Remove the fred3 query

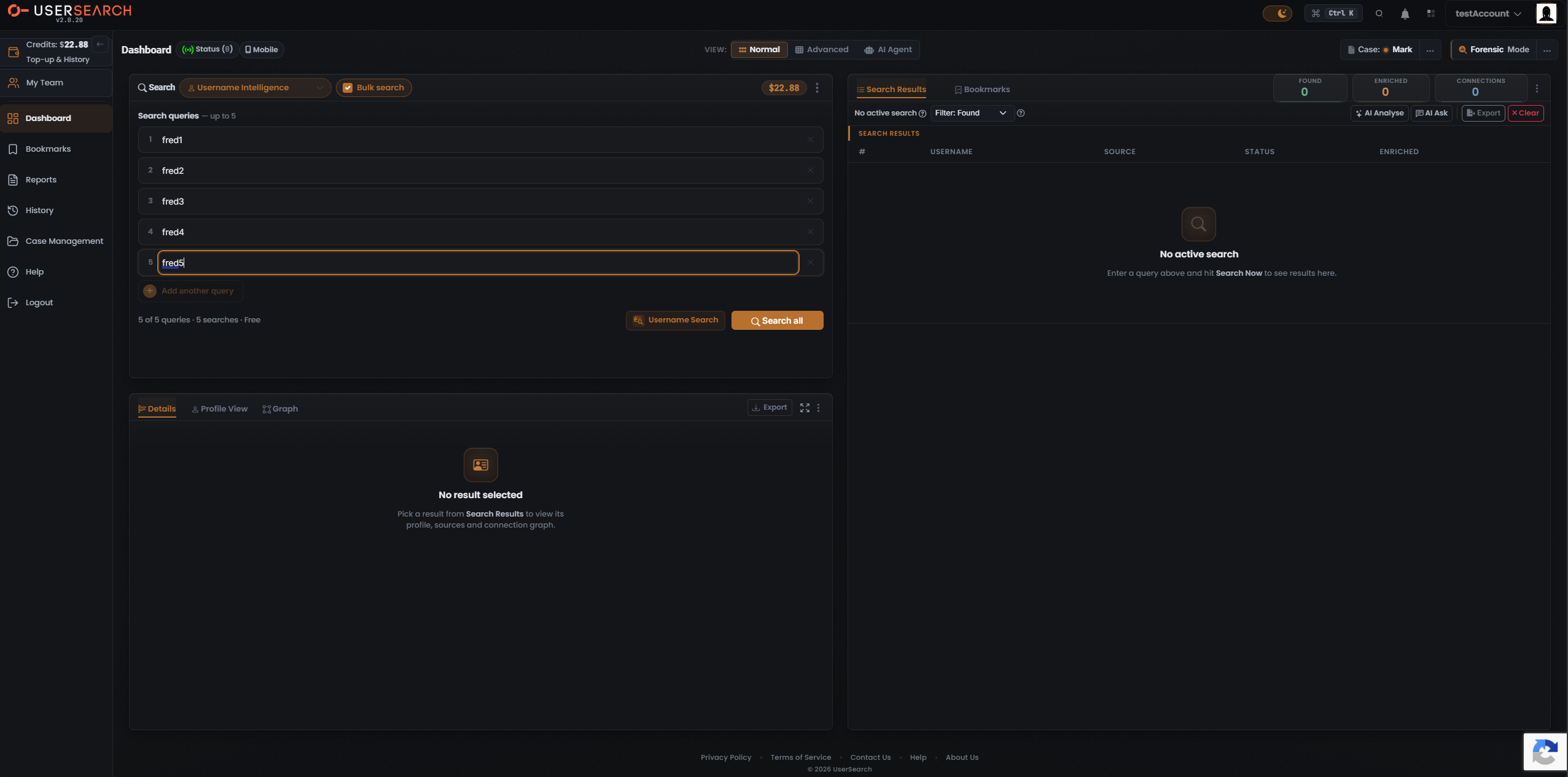tap(810, 201)
